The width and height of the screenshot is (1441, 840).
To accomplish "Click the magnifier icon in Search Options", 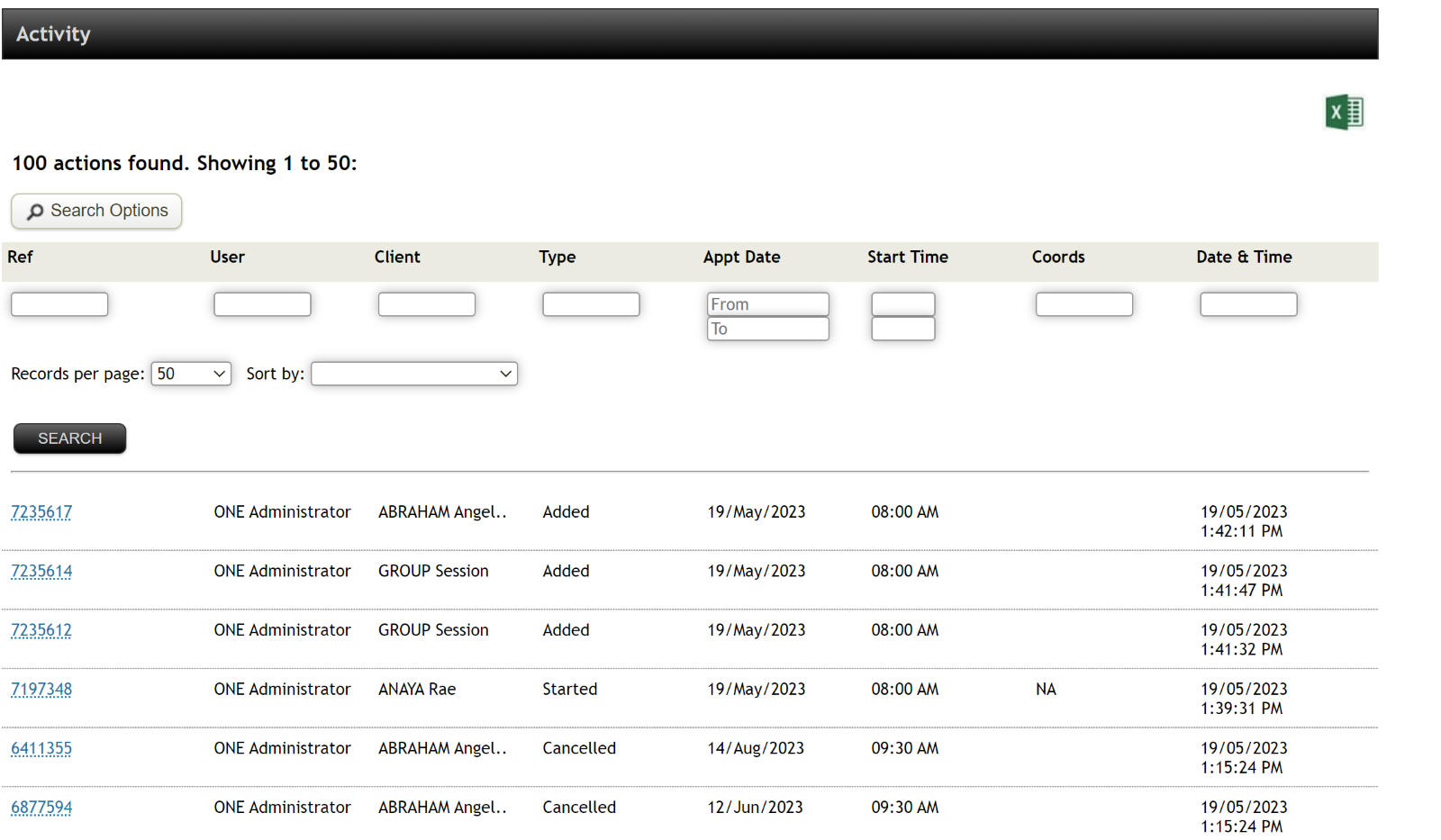I will pos(34,211).
